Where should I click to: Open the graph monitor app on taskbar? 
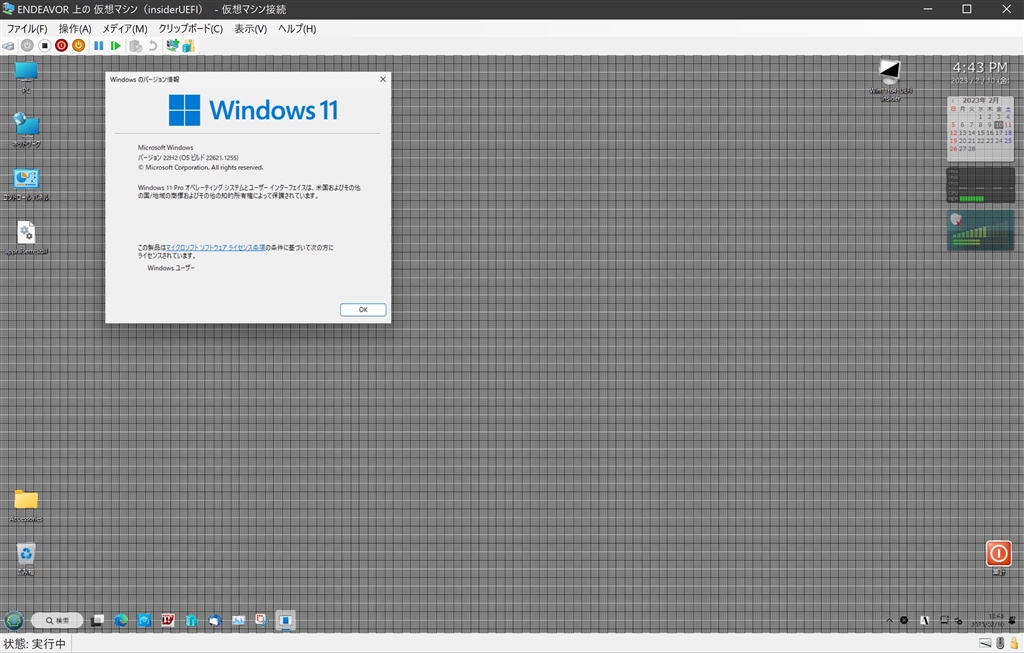[x=238, y=620]
